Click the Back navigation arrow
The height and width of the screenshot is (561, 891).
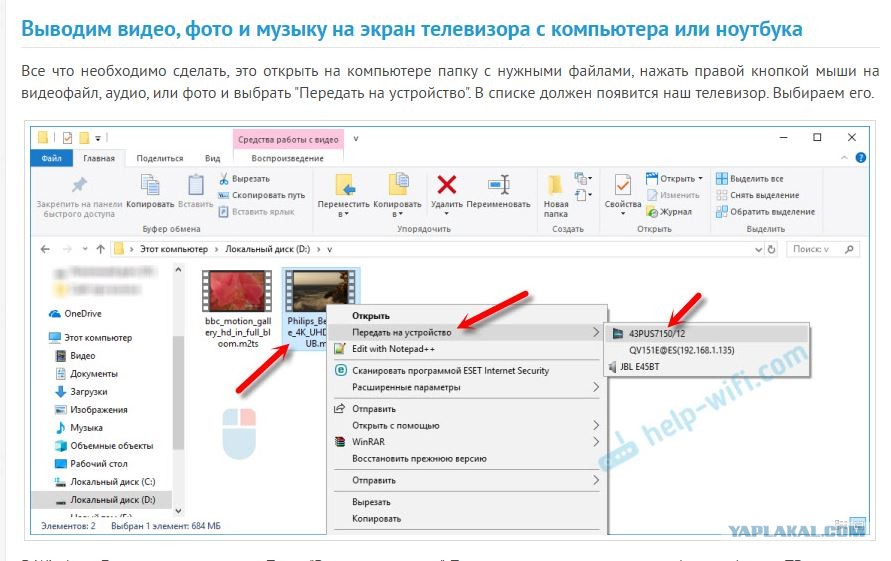pos(45,249)
